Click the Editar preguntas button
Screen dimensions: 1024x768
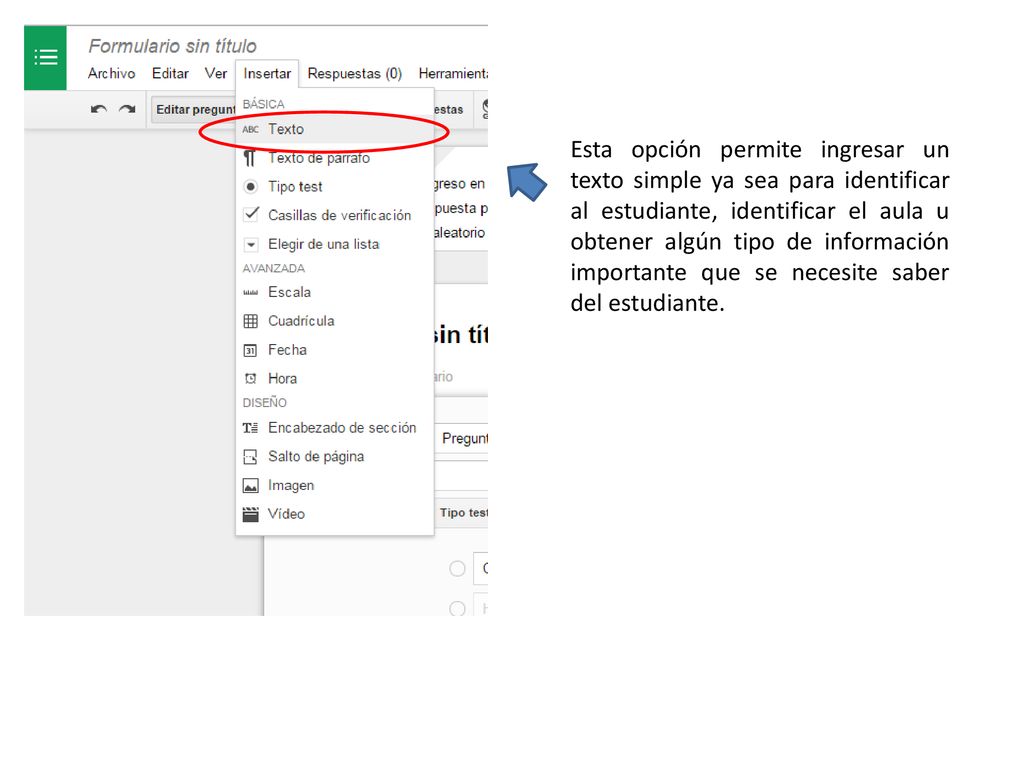click(x=194, y=110)
